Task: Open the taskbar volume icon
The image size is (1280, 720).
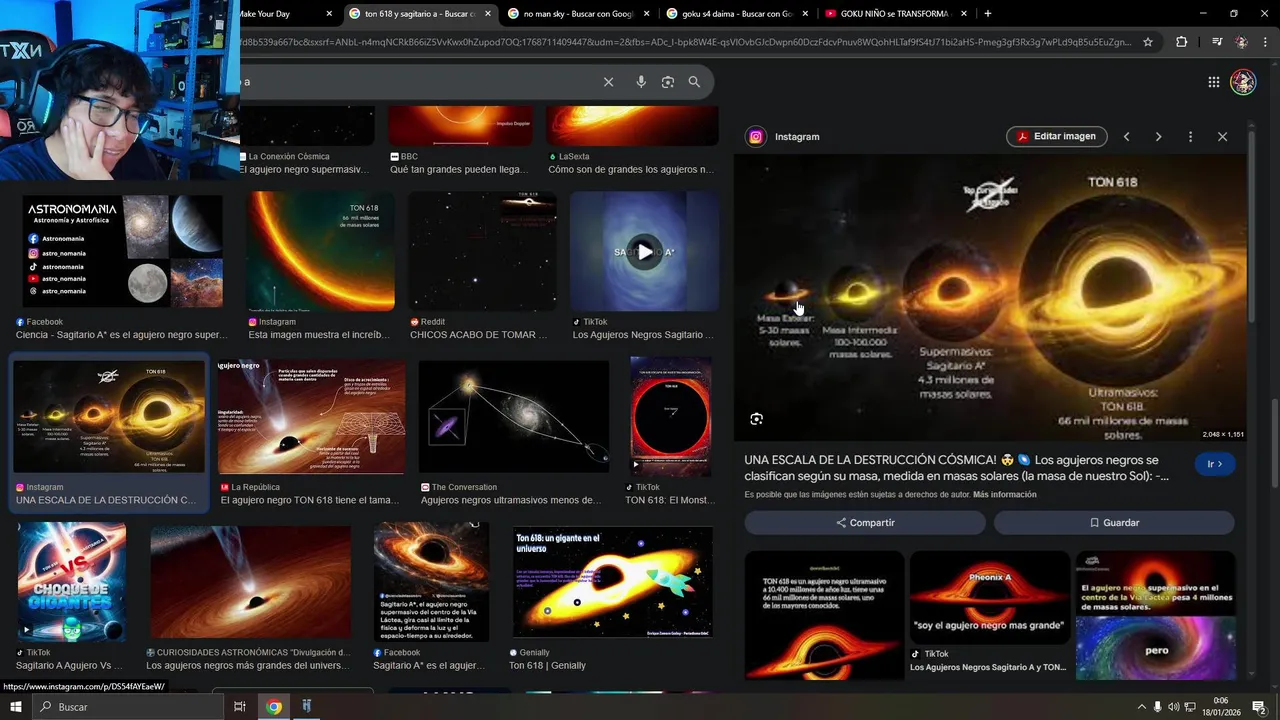Action: [x=1174, y=707]
